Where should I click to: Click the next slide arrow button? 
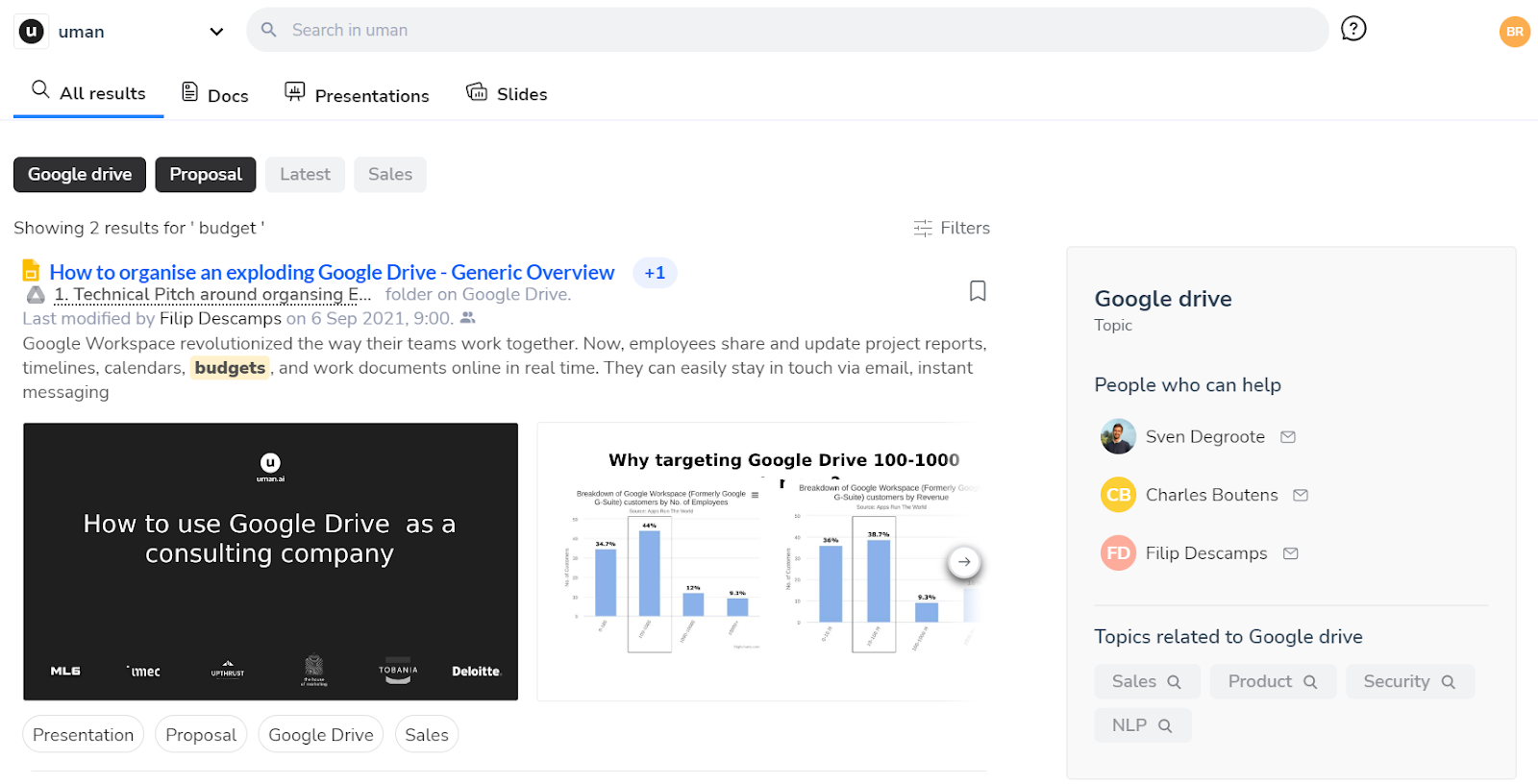964,562
